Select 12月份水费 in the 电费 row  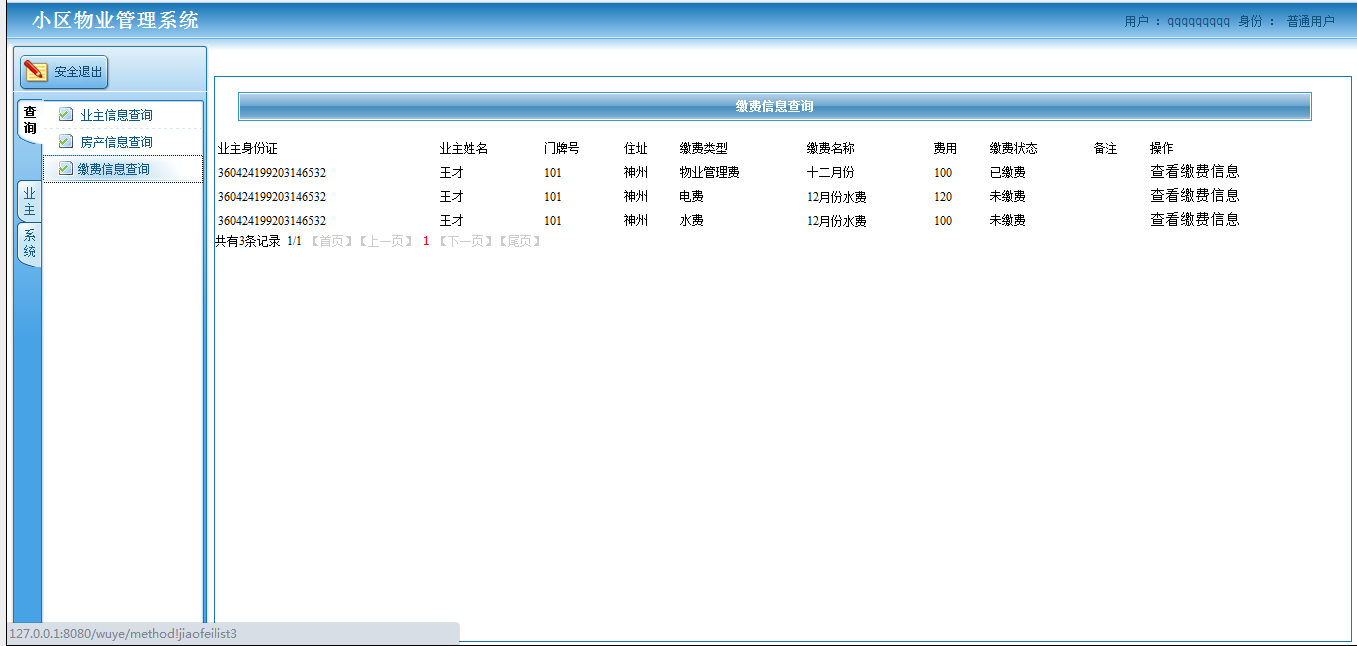tap(837, 197)
